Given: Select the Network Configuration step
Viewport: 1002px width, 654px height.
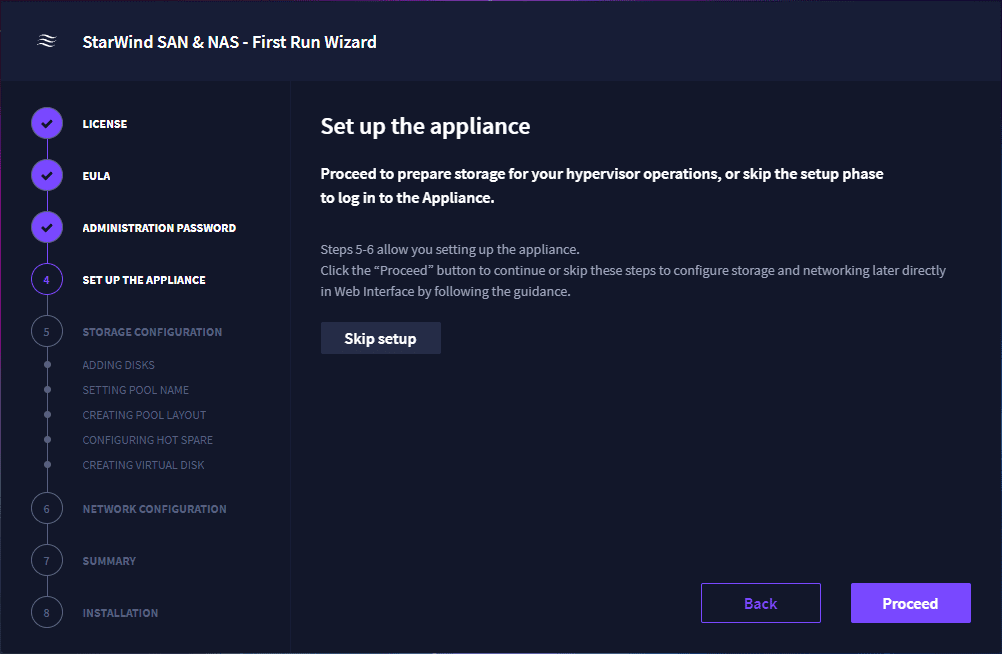Looking at the screenshot, I should coord(154,509).
